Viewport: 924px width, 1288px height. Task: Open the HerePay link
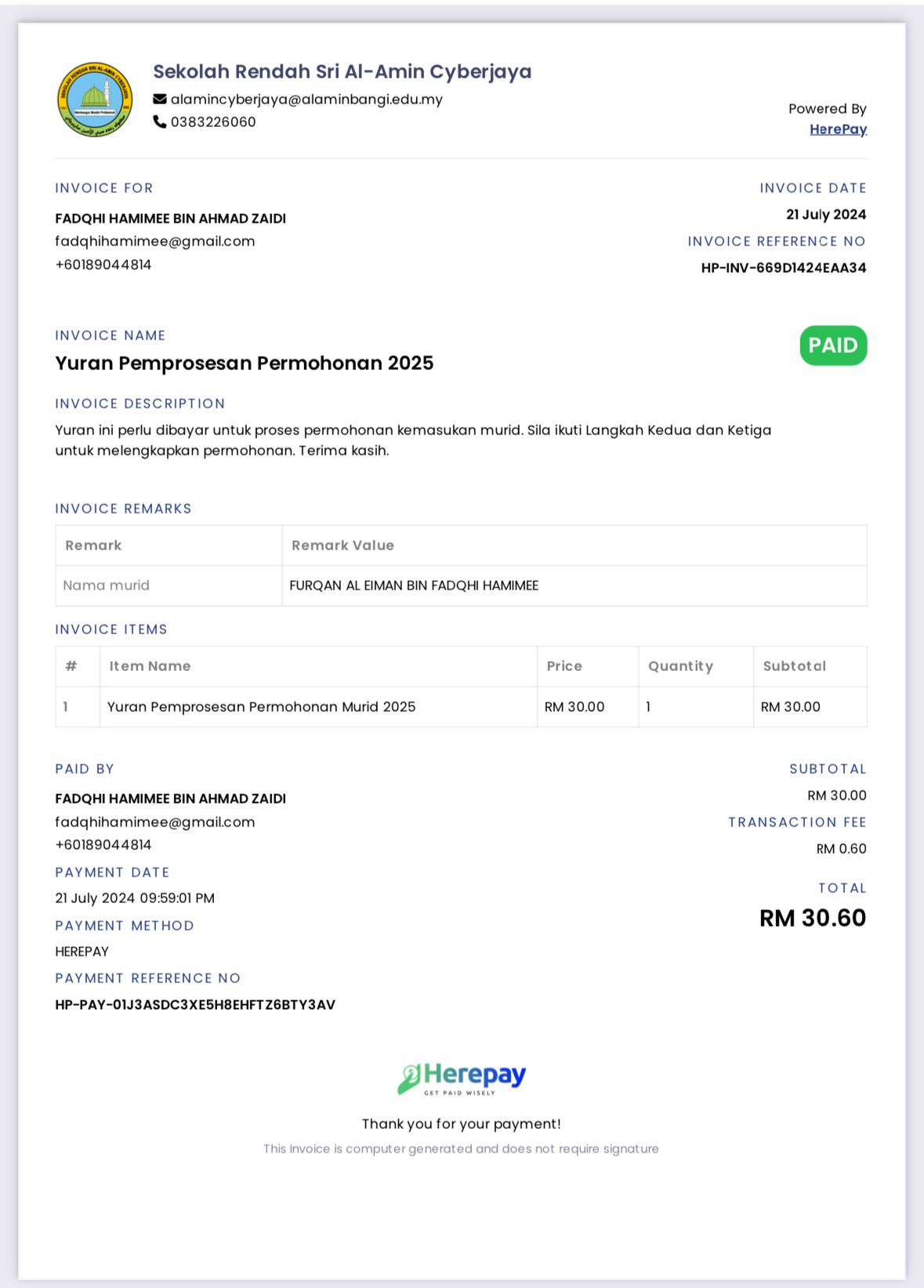click(838, 129)
